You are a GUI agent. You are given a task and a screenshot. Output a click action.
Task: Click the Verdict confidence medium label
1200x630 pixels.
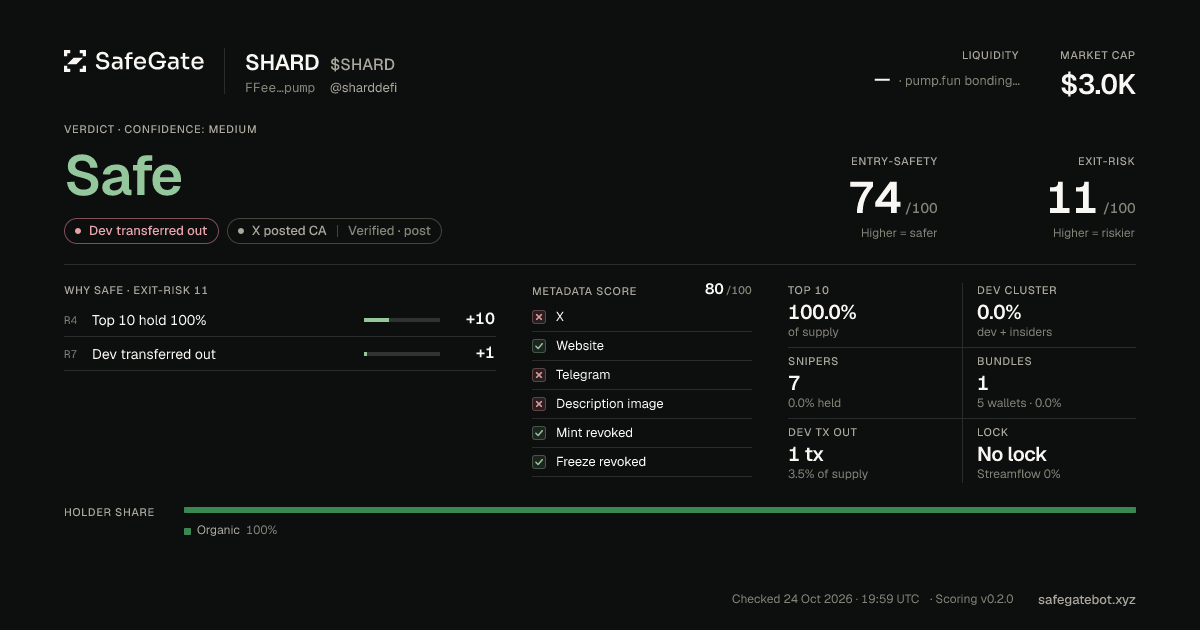point(160,129)
